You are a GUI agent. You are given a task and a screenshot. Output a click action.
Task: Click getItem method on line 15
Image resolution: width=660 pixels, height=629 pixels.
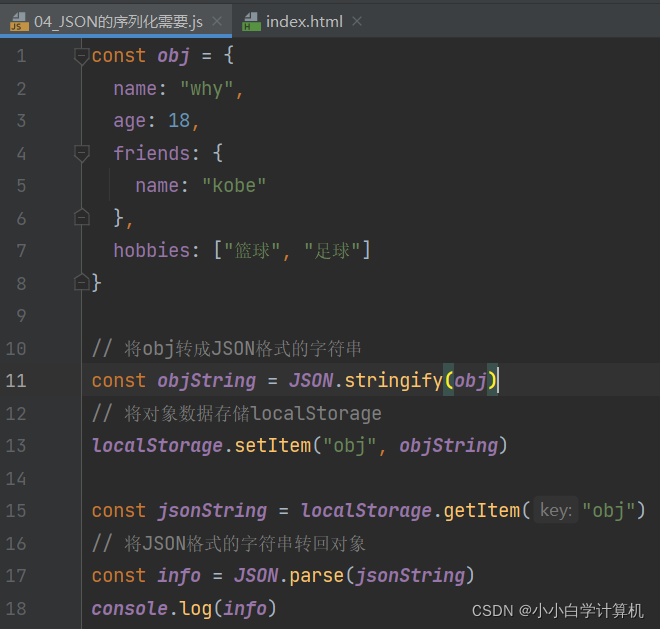coord(482,511)
